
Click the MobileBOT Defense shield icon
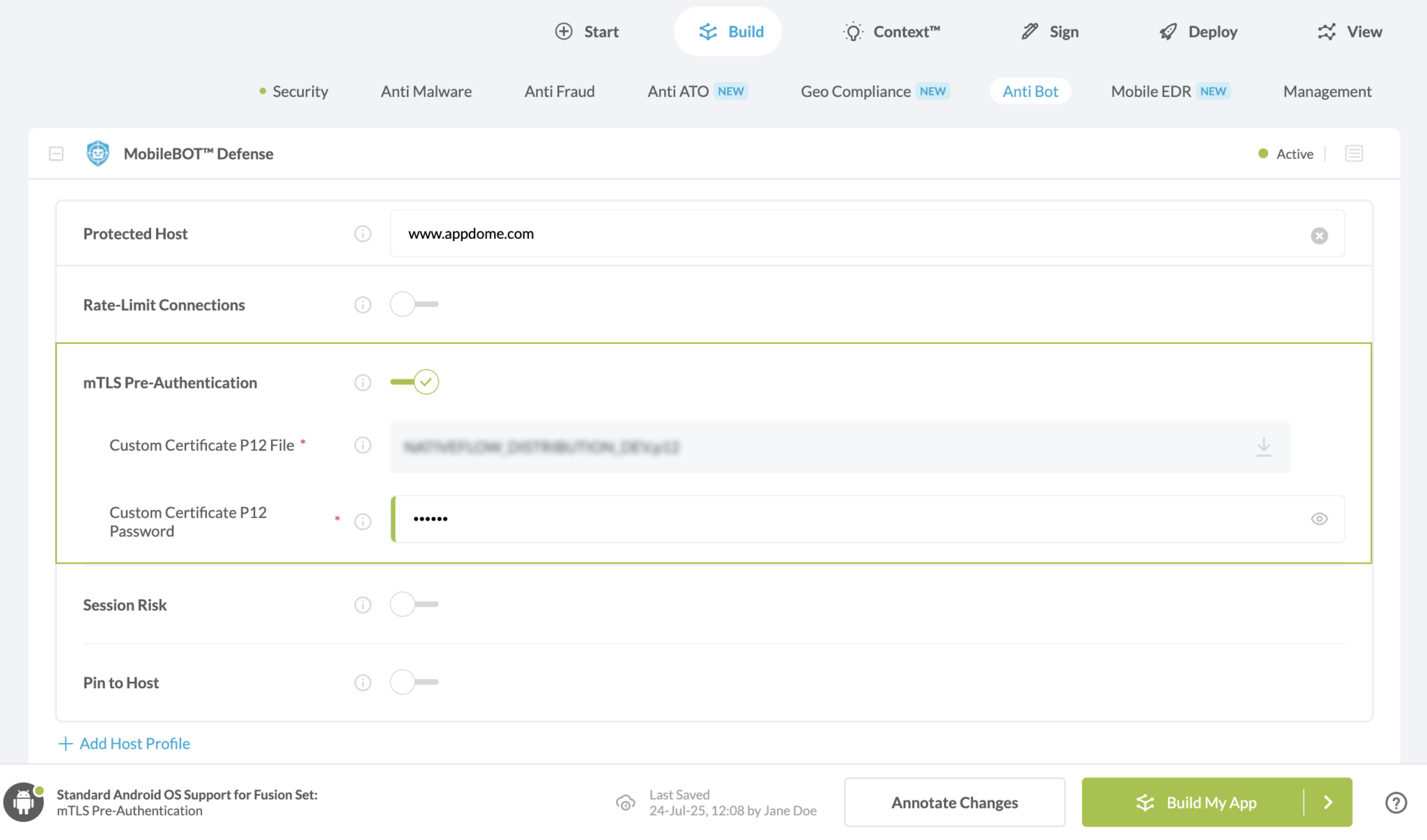point(98,153)
